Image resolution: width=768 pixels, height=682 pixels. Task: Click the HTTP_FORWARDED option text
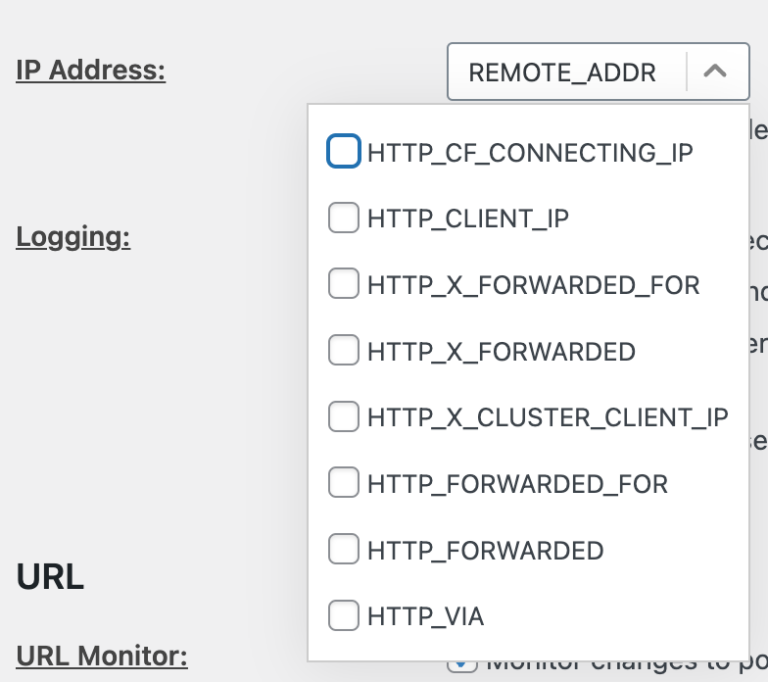485,551
